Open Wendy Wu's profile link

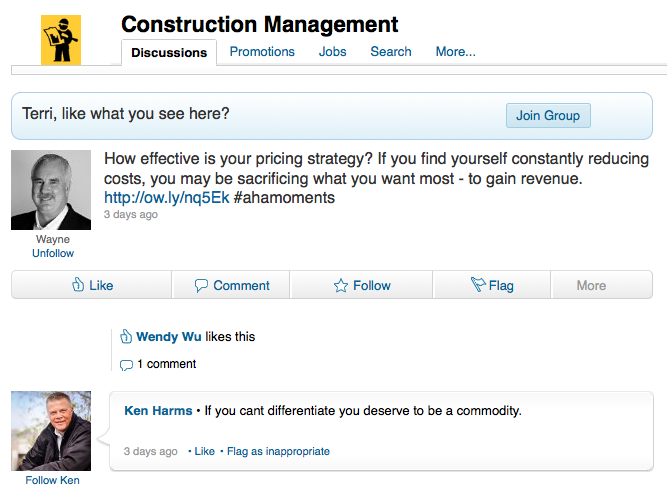click(168, 336)
